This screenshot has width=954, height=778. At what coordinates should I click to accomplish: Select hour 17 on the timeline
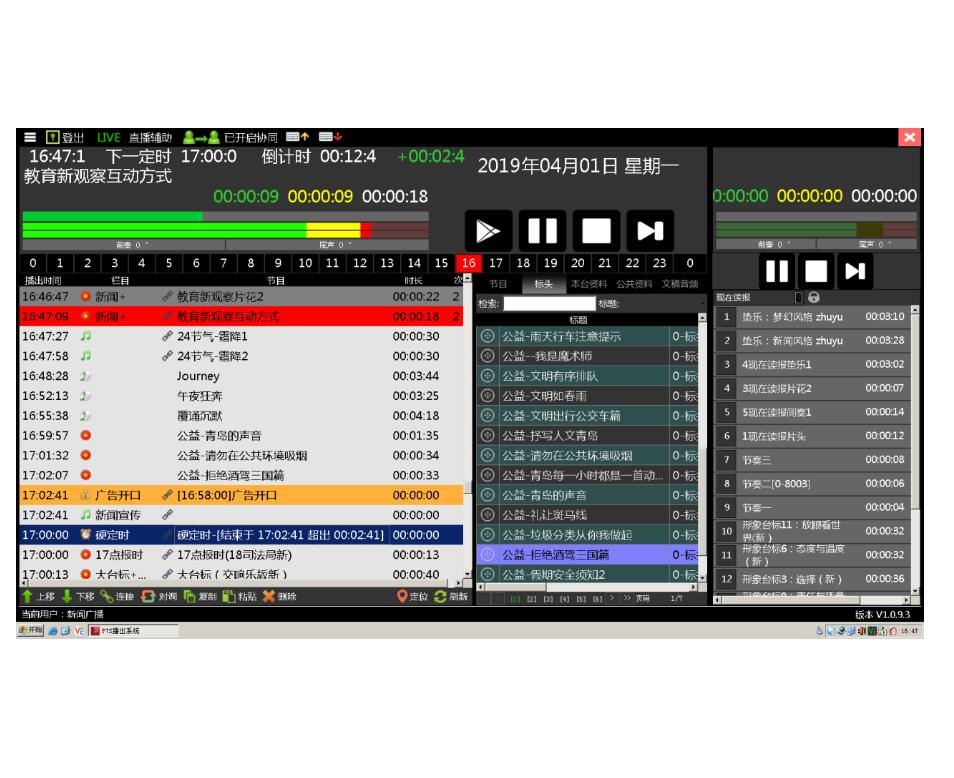click(x=496, y=263)
